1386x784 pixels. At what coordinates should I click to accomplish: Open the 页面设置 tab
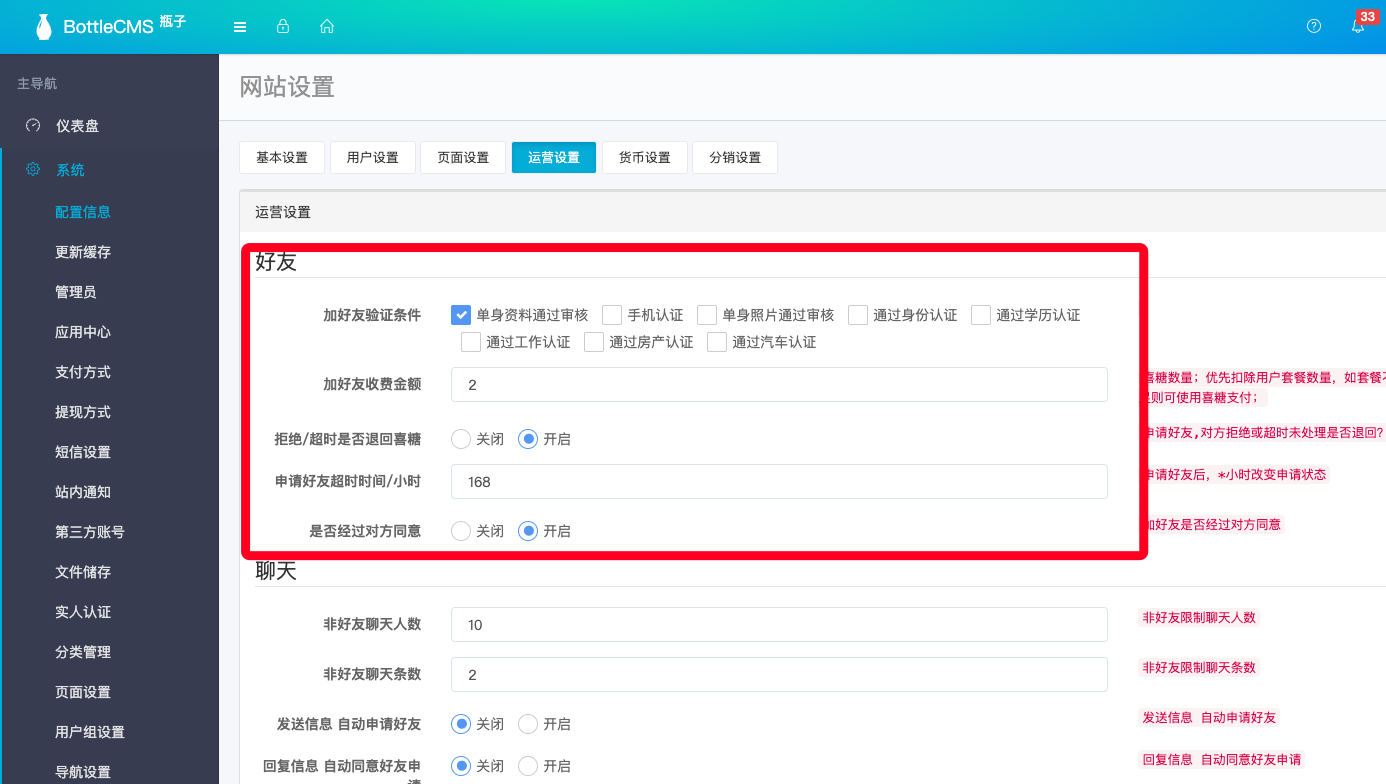(x=463, y=158)
